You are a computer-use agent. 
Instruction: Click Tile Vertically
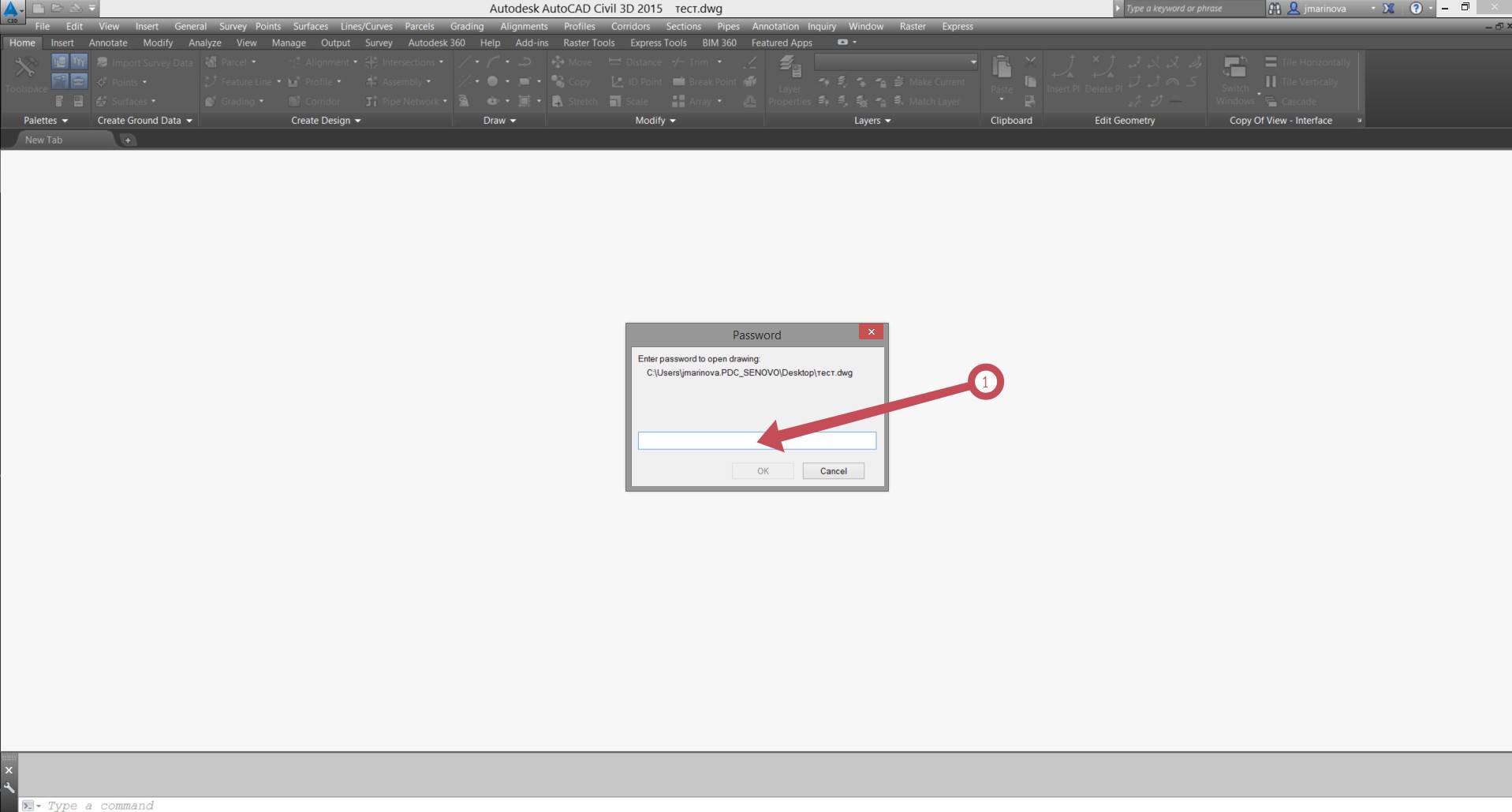[x=1301, y=81]
